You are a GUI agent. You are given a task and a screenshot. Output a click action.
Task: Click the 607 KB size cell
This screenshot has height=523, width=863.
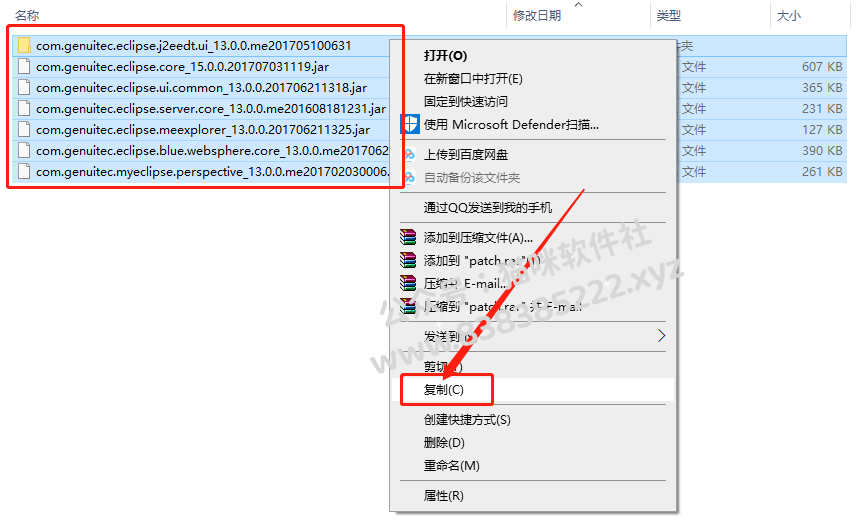[822, 67]
